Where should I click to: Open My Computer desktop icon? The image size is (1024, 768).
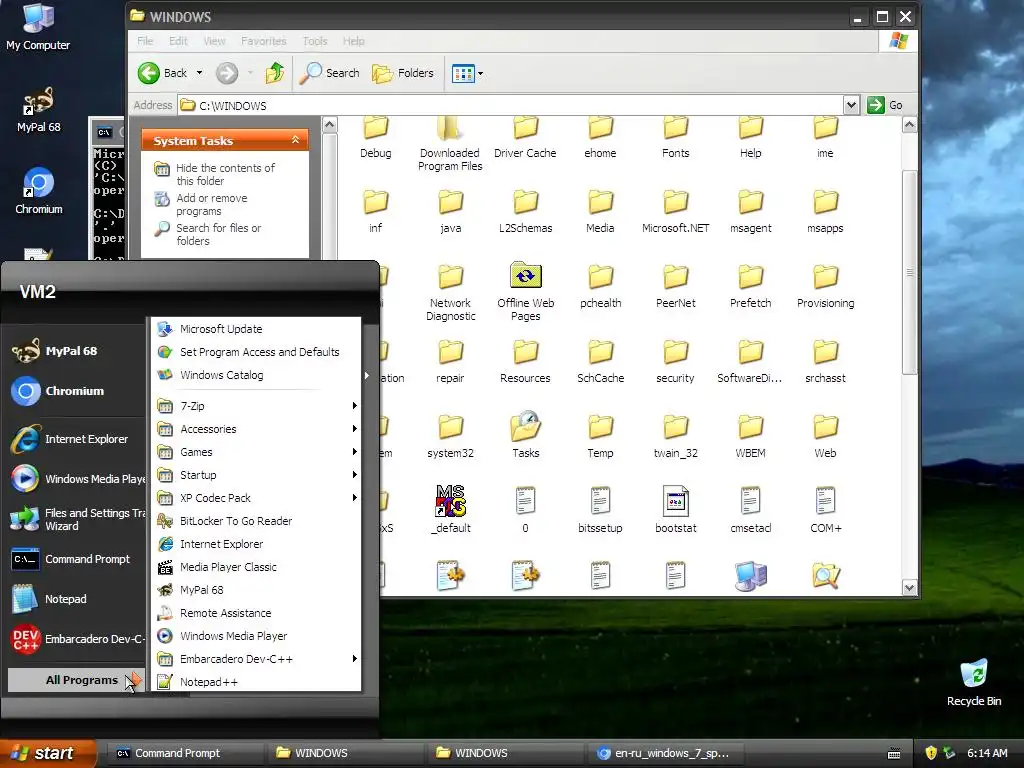pyautogui.click(x=38, y=27)
